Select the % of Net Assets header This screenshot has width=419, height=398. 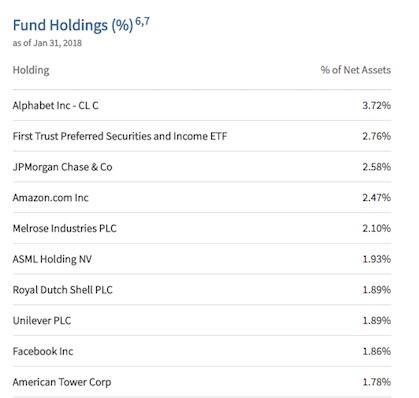point(356,70)
